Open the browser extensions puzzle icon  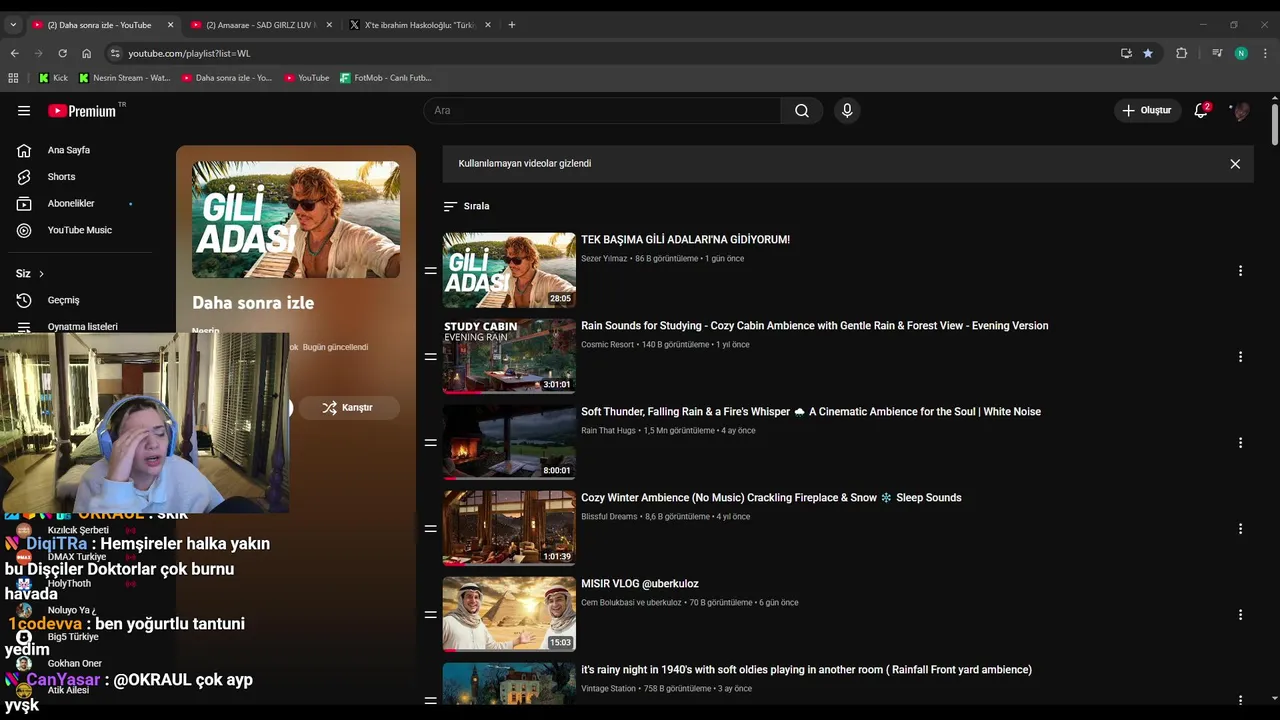[1181, 53]
